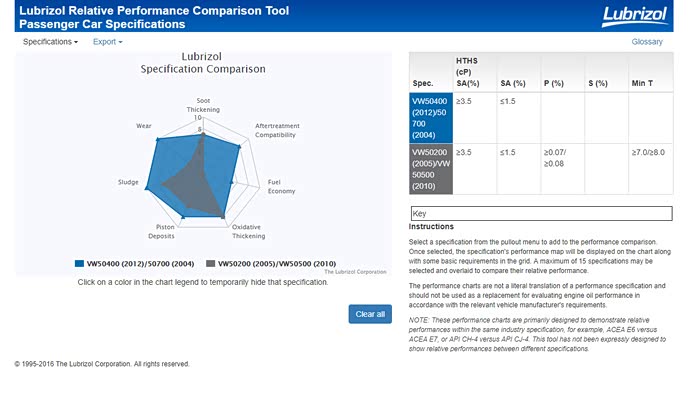Expand the Export dropdown
700x409 pixels.
pos(107,42)
